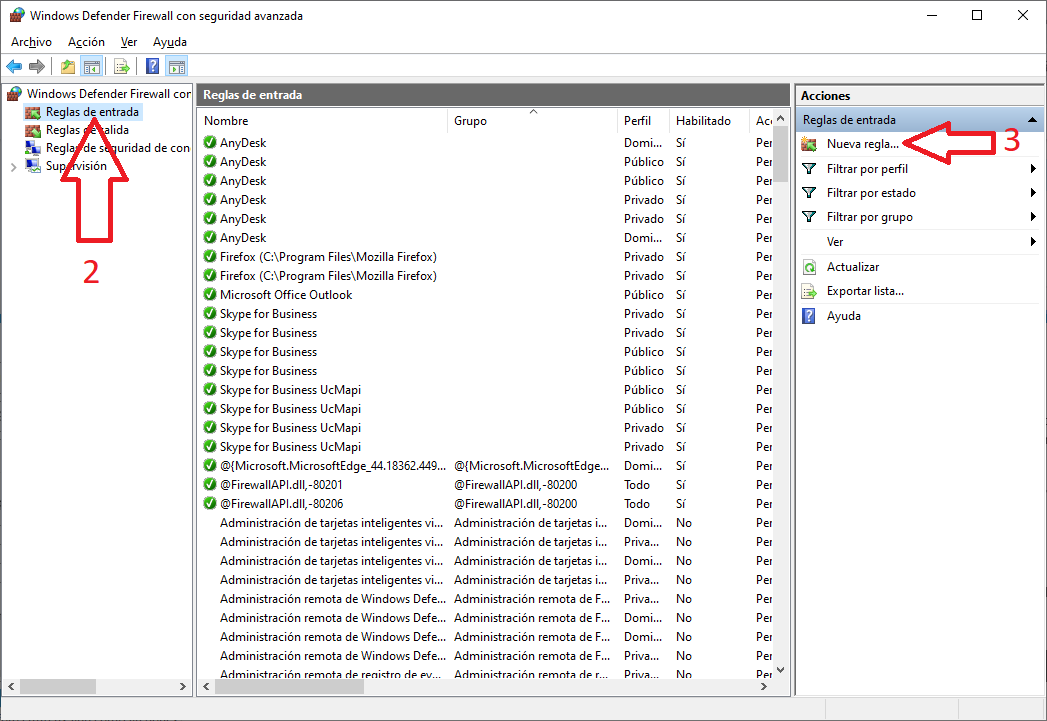Image resolution: width=1047 pixels, height=721 pixels.
Task: Select the @FirewallAPI.dll,-80206 rule name
Action: (x=282, y=504)
